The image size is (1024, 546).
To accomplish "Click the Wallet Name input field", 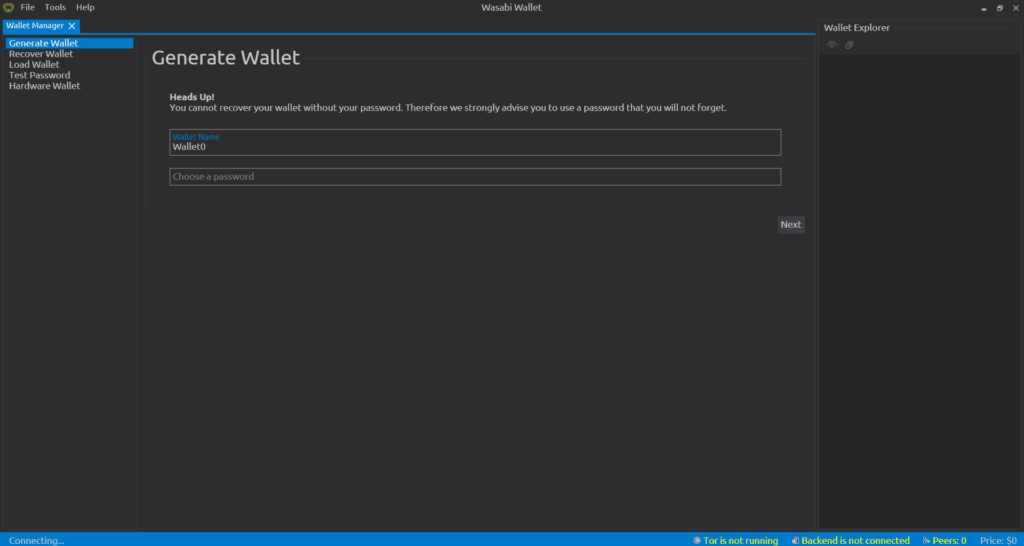I will (x=475, y=142).
